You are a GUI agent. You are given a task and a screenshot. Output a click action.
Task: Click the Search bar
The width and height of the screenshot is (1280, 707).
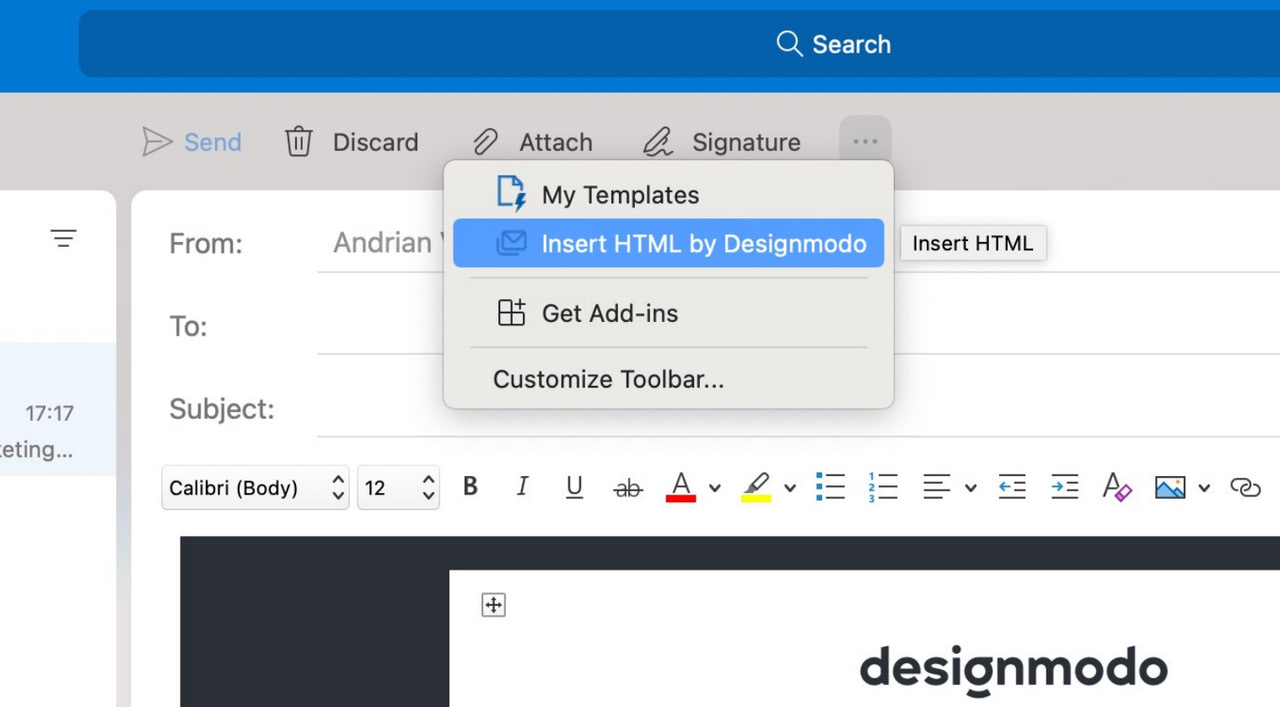point(679,44)
